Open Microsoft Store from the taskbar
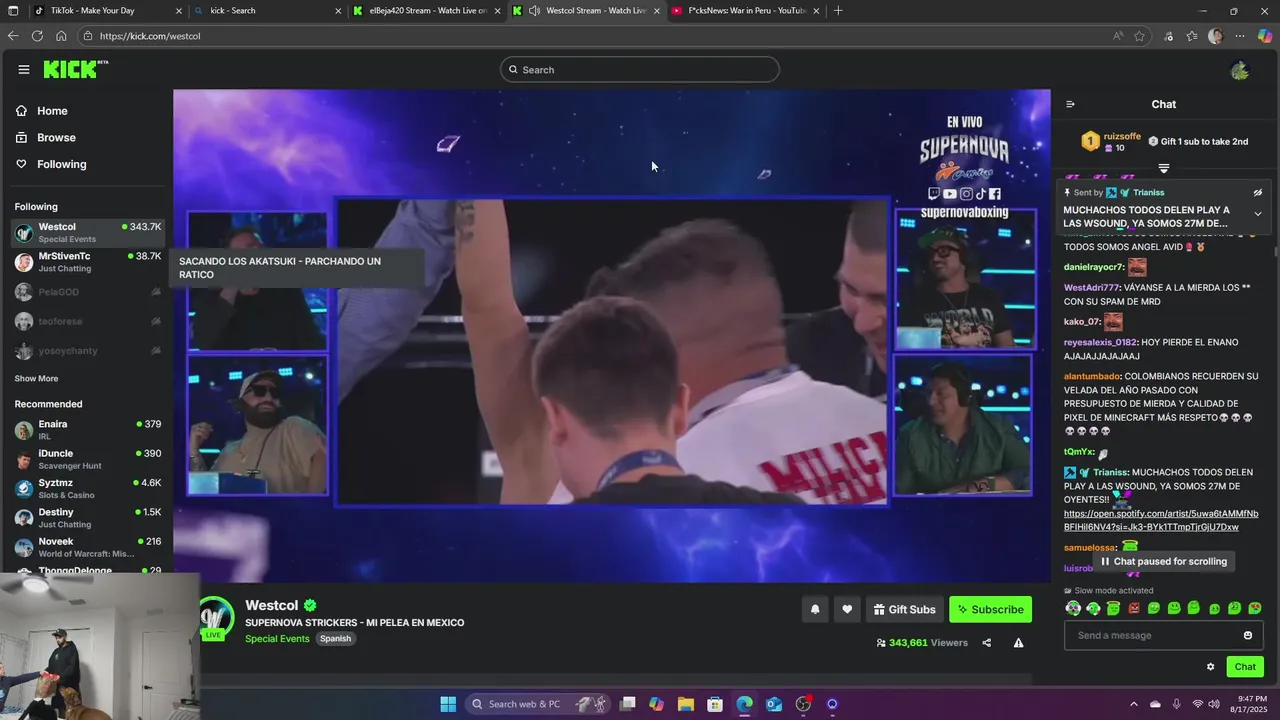 point(715,704)
